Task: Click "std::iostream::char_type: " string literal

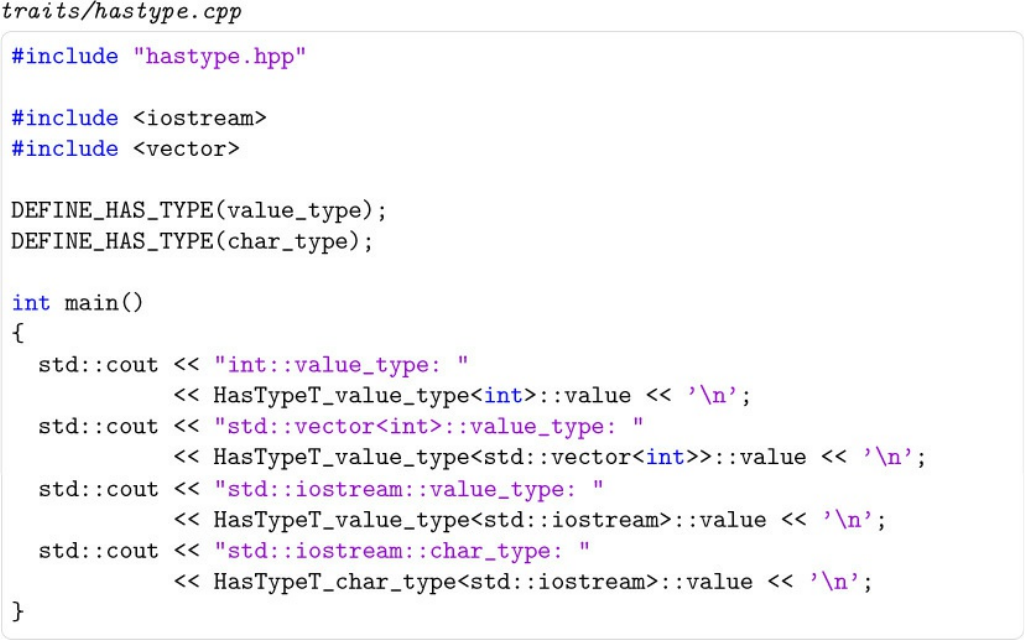Action: (x=402, y=551)
